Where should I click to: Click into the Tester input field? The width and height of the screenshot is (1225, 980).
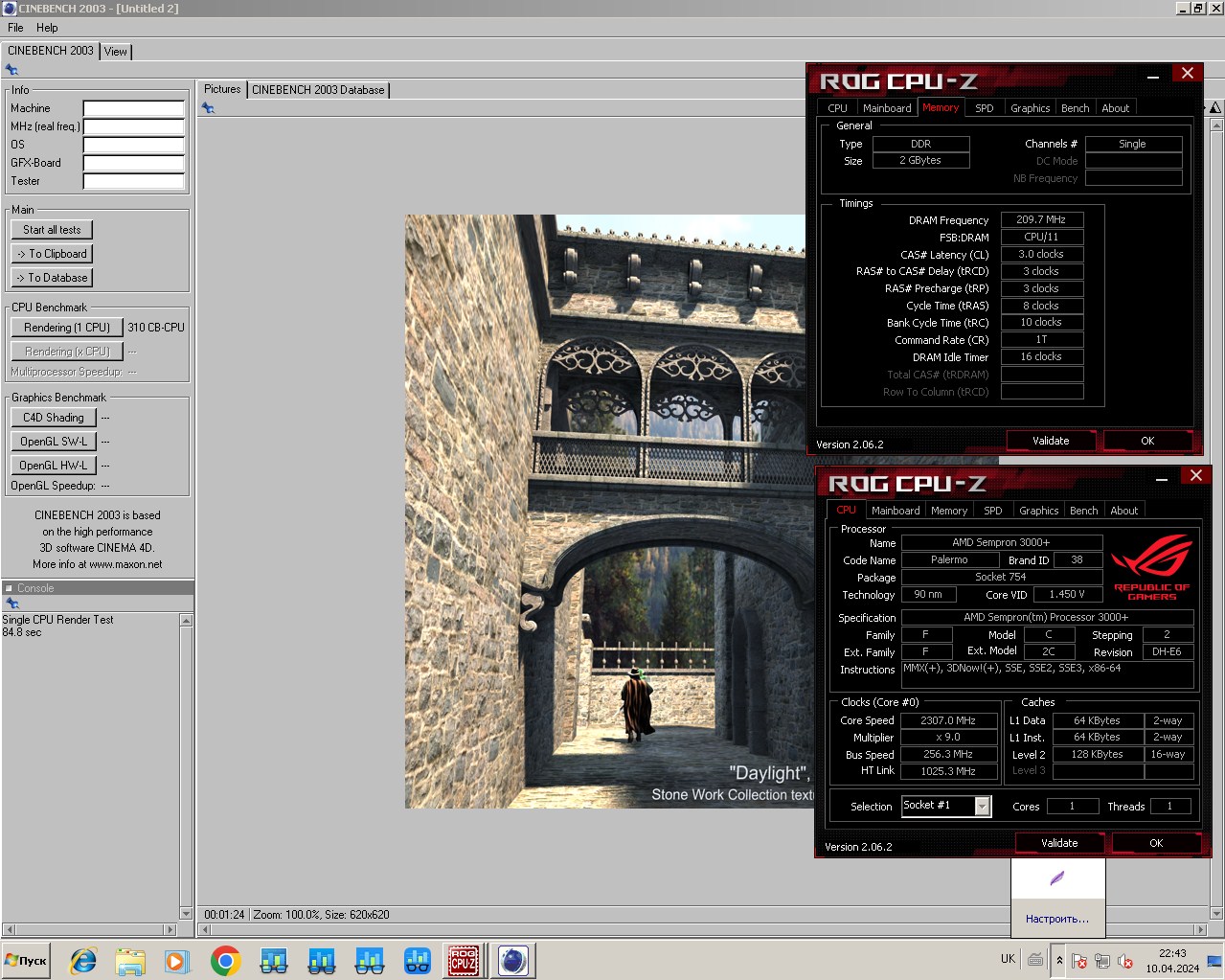(134, 181)
